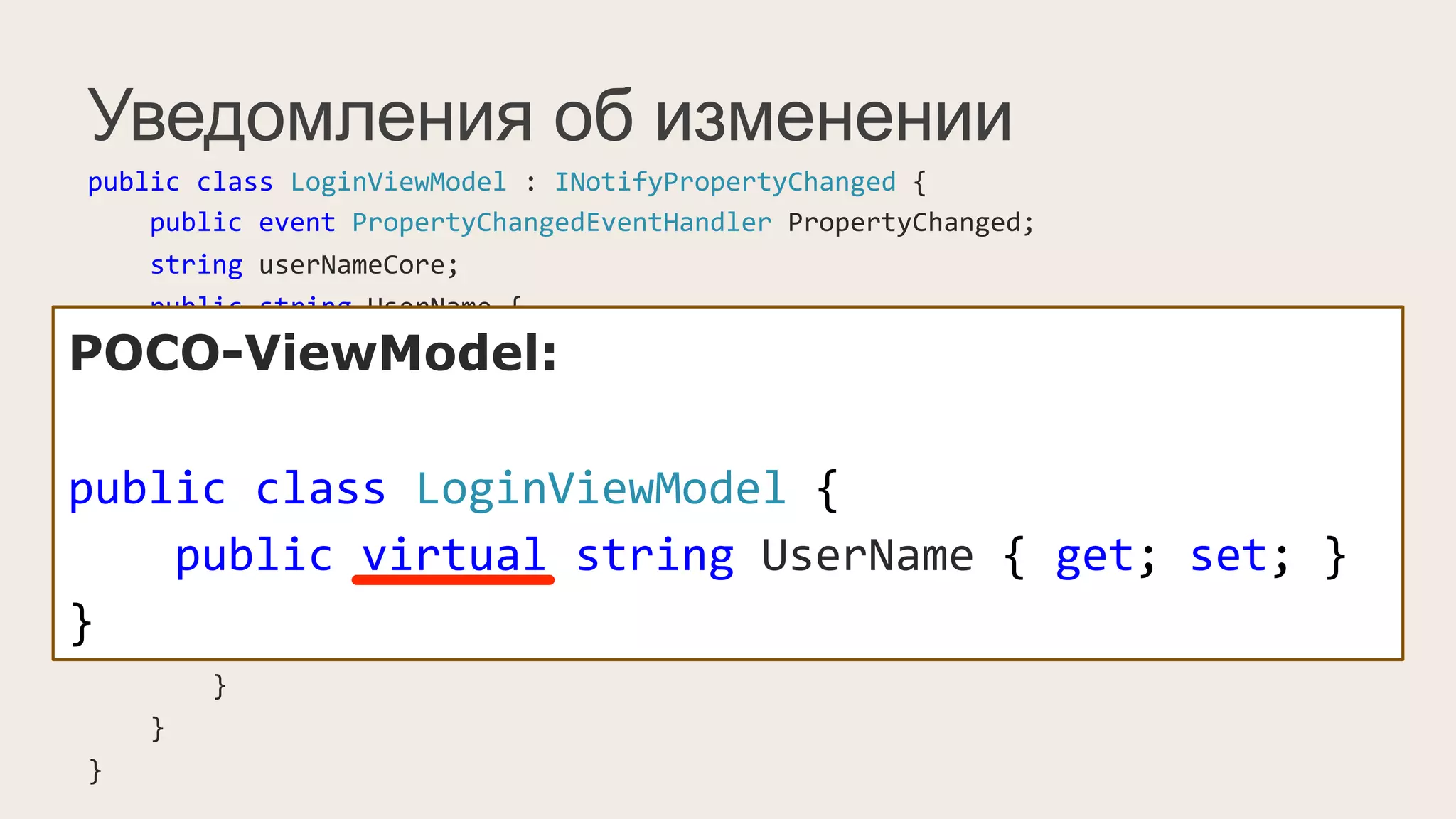Viewport: 1456px width, 819px height.
Task: Click "LoginViewModel" in the top code line
Action: click(x=398, y=183)
